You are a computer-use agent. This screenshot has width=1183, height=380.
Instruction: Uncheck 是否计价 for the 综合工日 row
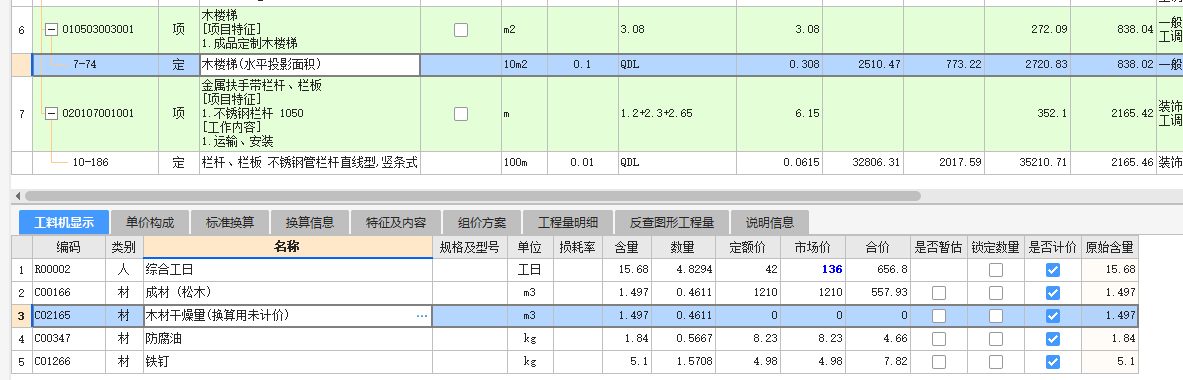click(1053, 270)
